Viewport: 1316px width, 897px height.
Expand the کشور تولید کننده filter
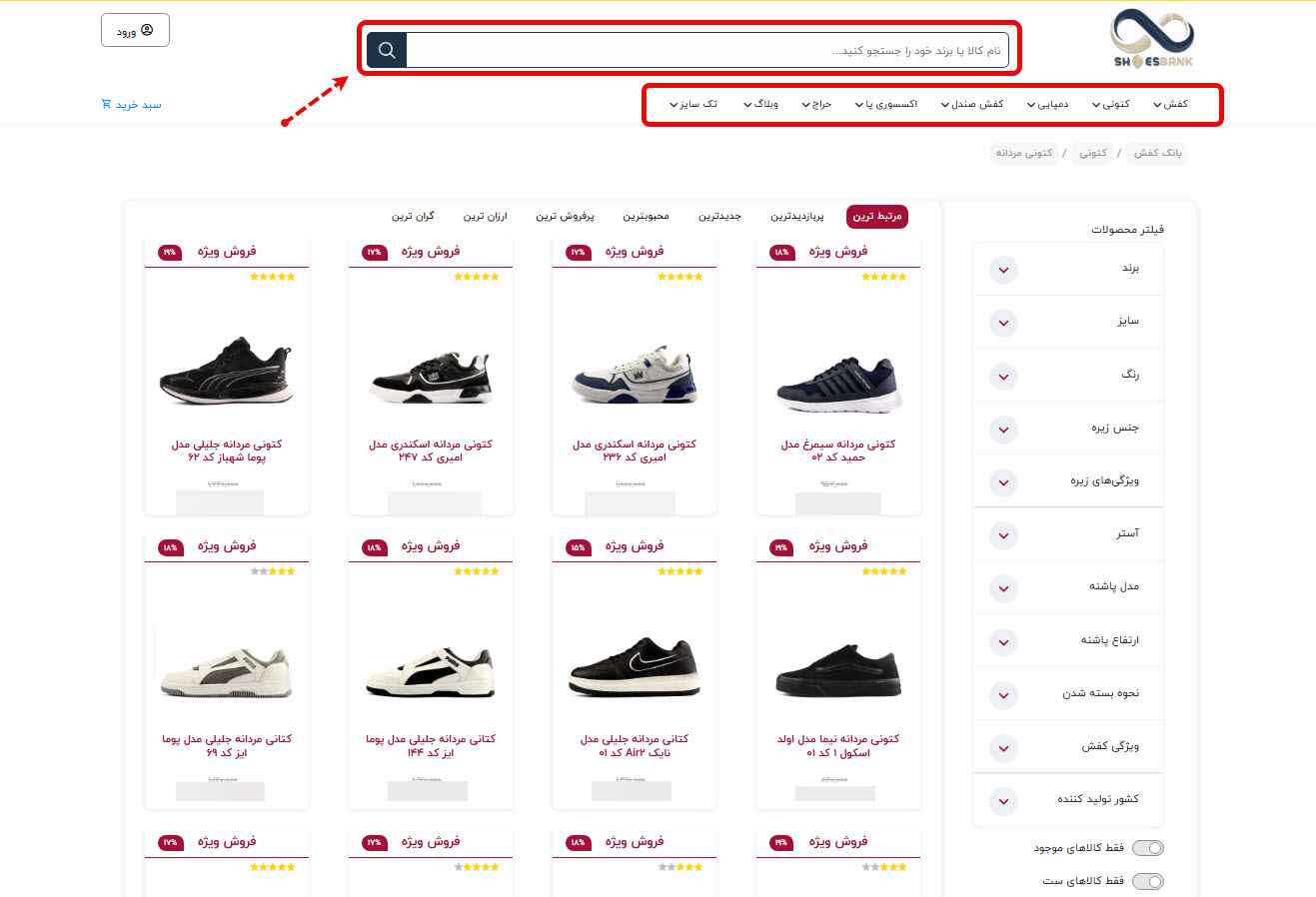[x=1068, y=799]
